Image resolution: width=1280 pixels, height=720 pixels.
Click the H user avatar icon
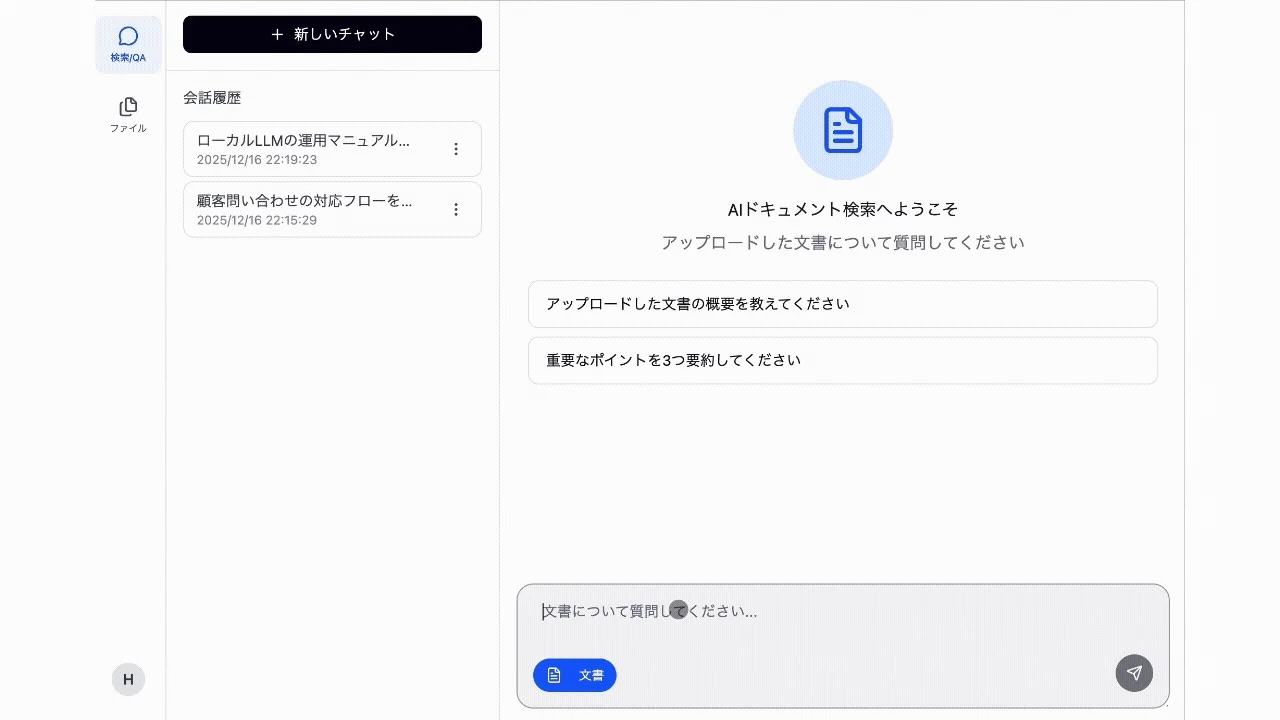tap(128, 679)
